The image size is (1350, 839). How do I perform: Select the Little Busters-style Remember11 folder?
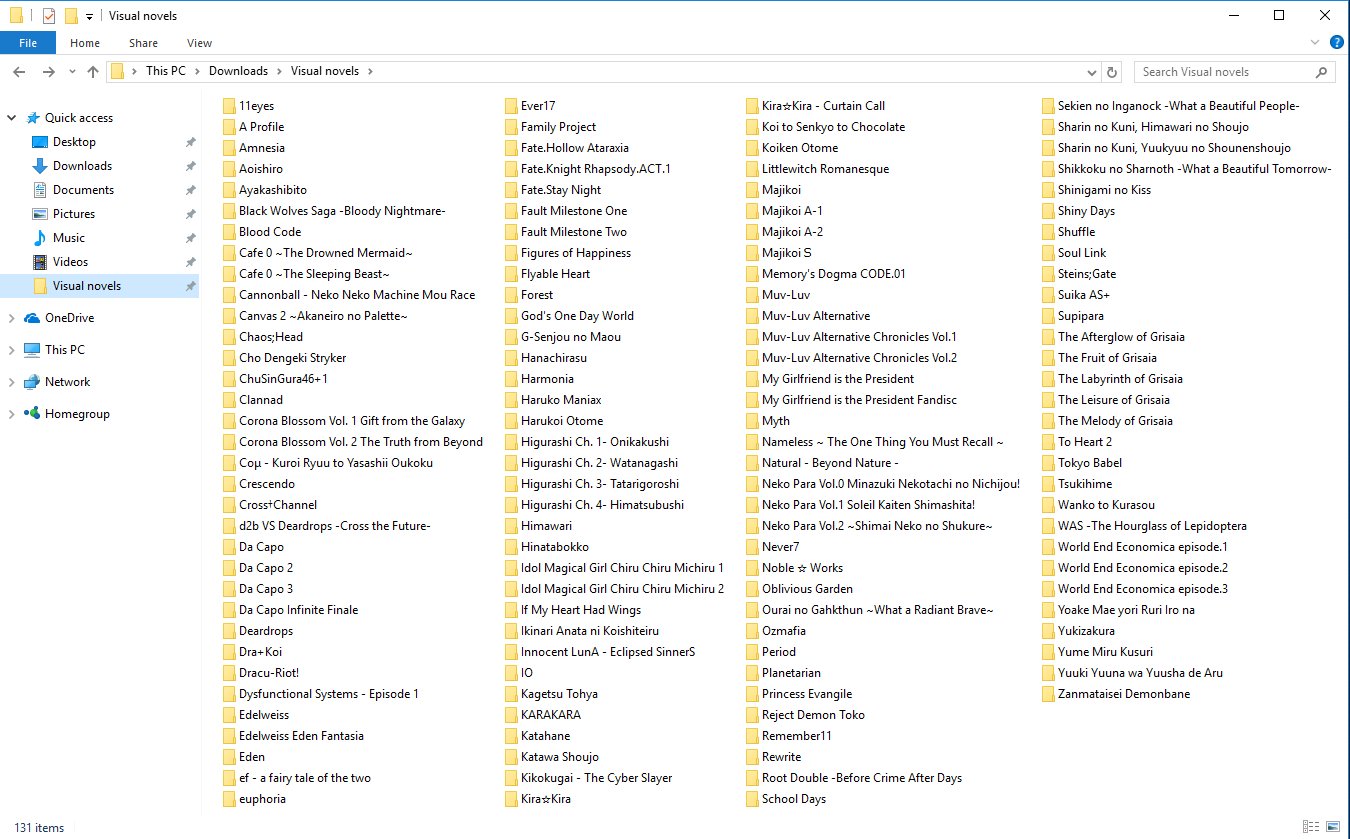click(x=788, y=736)
